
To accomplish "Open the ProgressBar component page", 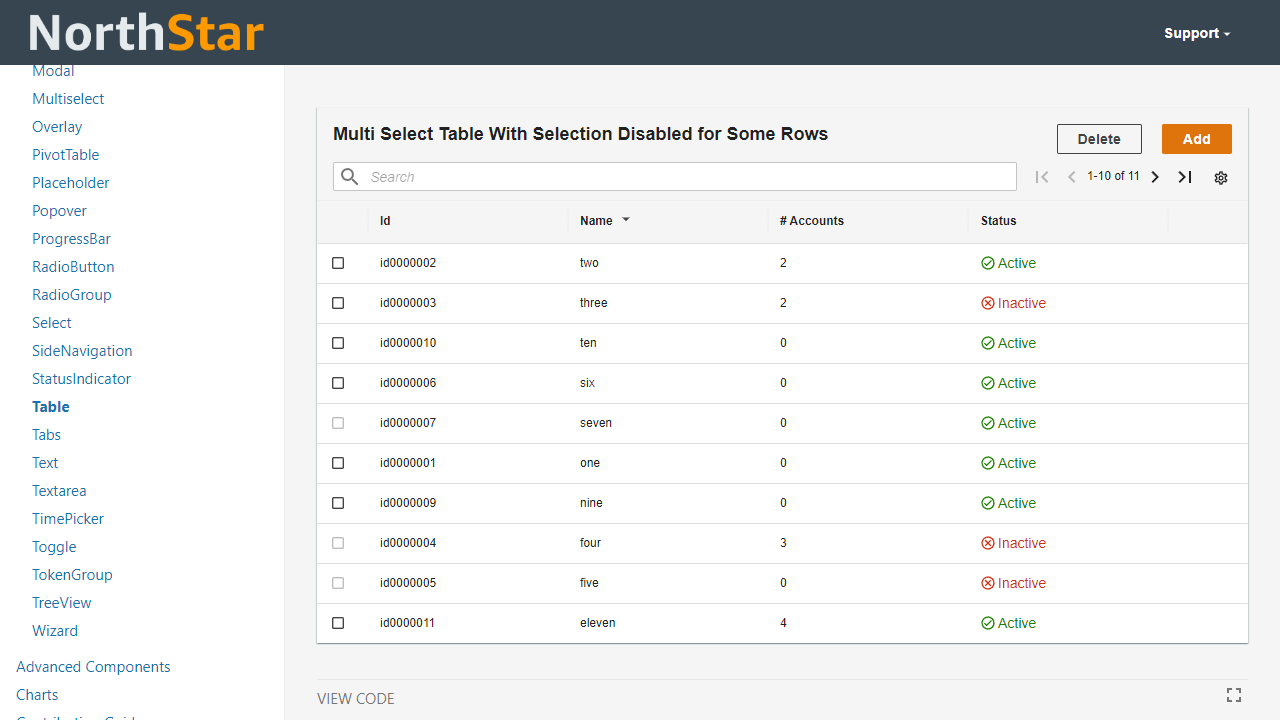I will (71, 239).
